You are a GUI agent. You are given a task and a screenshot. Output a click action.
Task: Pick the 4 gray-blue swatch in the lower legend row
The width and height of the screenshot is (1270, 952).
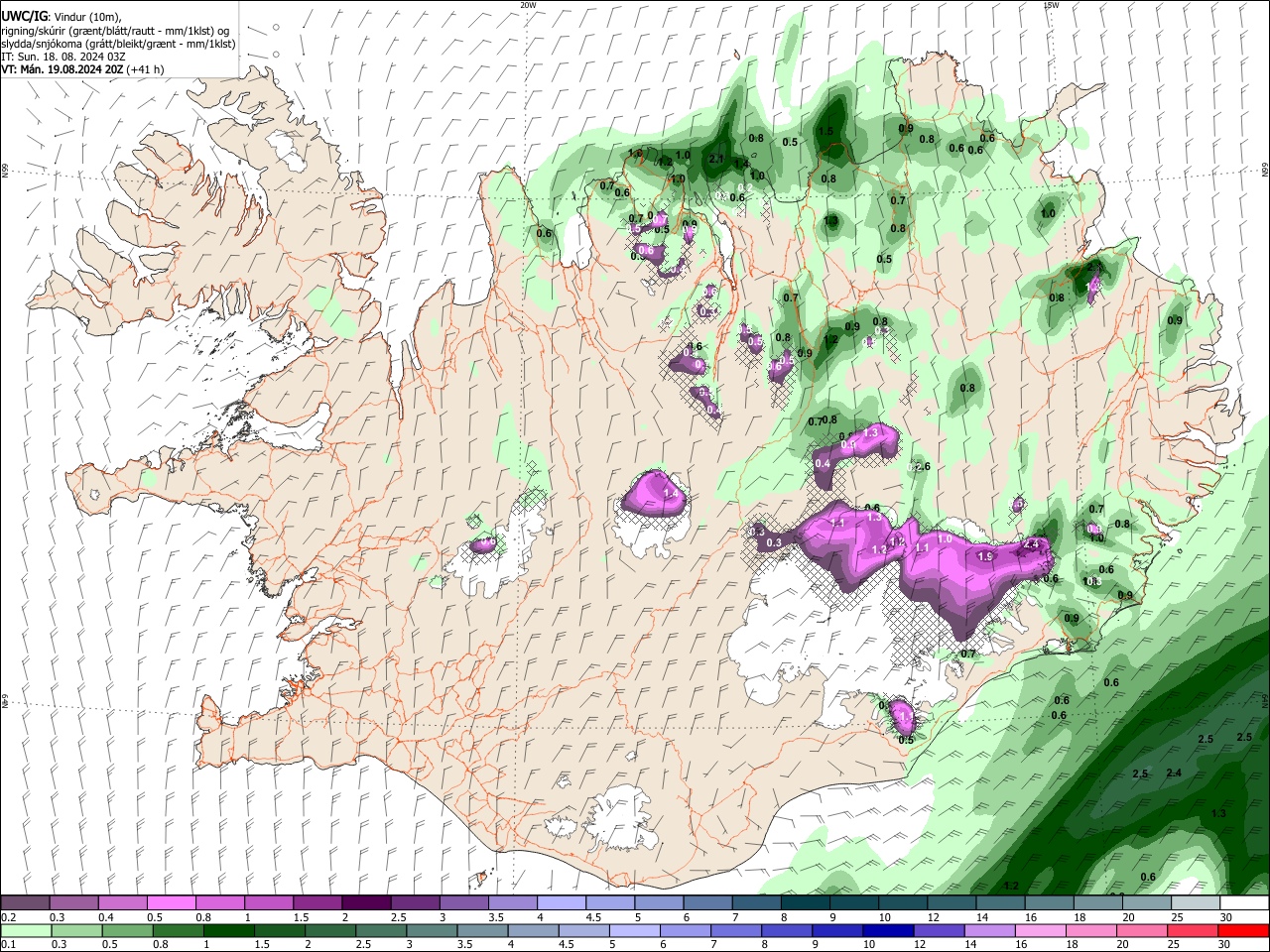click(534, 930)
